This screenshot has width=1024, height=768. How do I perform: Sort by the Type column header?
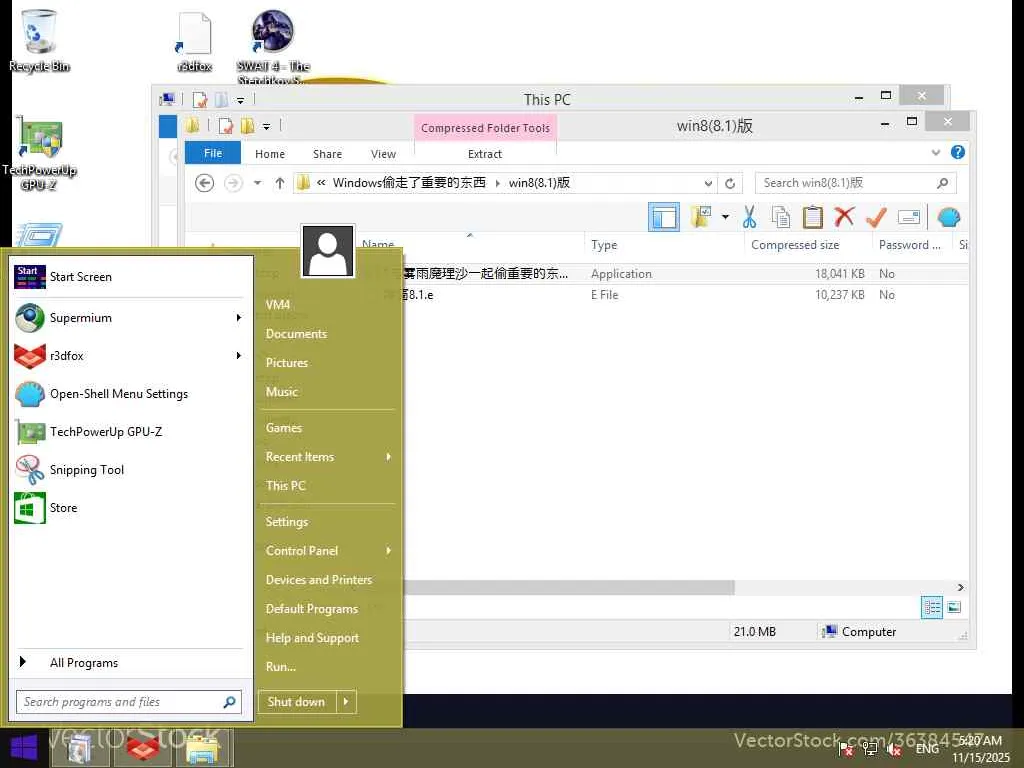(664, 245)
